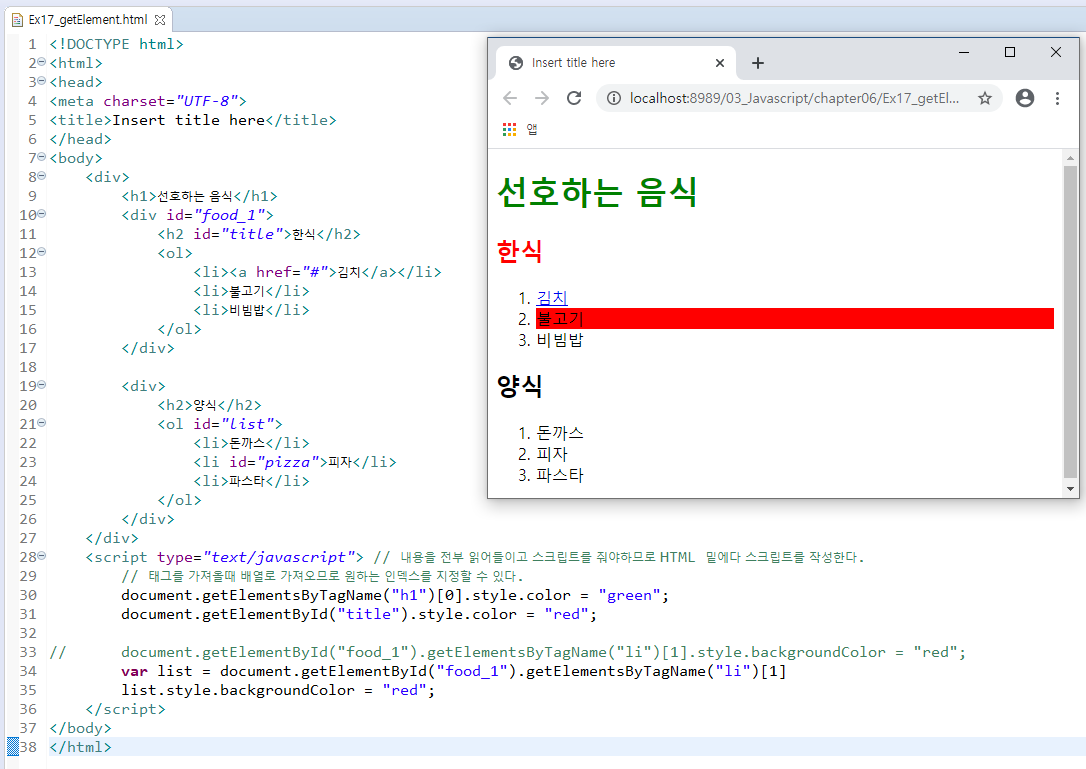Click the h2 id="title" code line
1086x769 pixels.
click(259, 234)
